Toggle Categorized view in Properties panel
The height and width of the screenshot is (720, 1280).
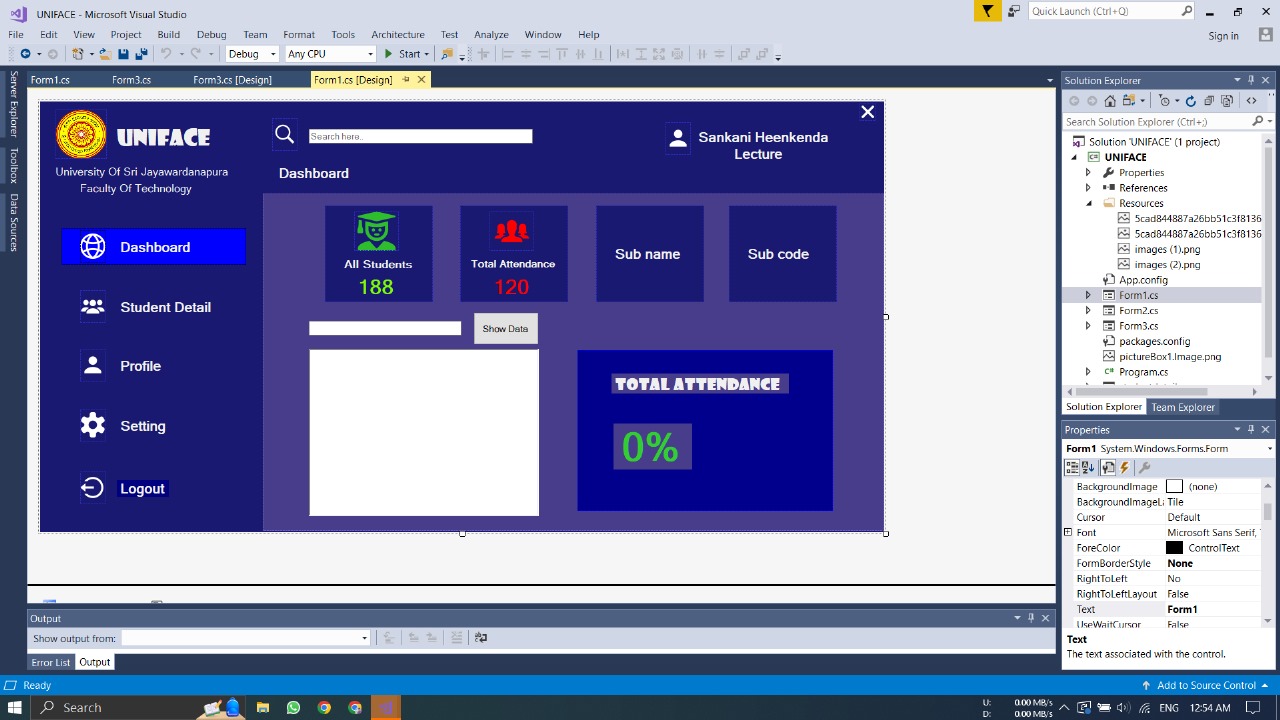1073,467
